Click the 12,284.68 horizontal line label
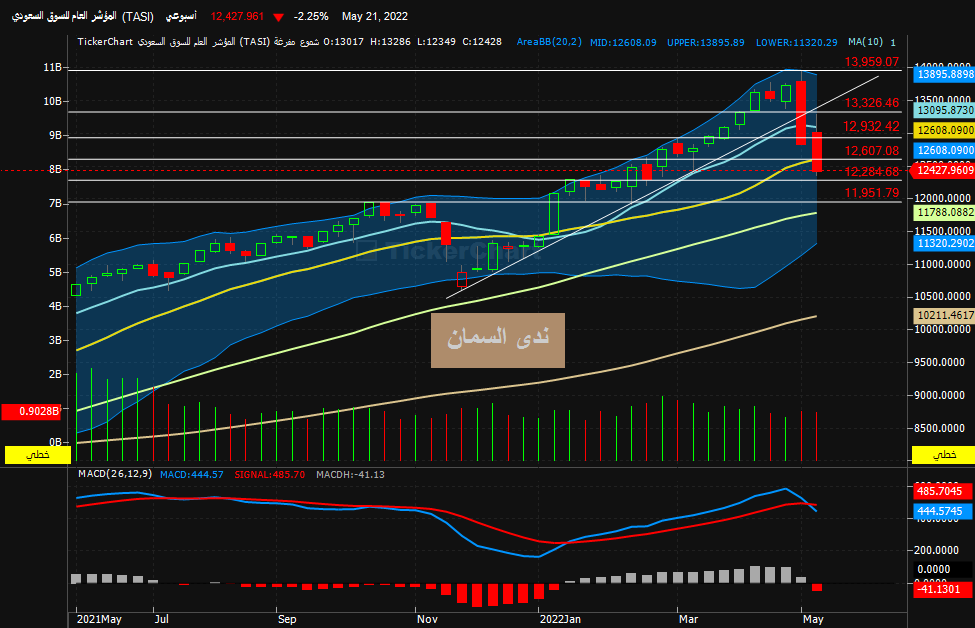This screenshot has width=975, height=628. (872, 172)
